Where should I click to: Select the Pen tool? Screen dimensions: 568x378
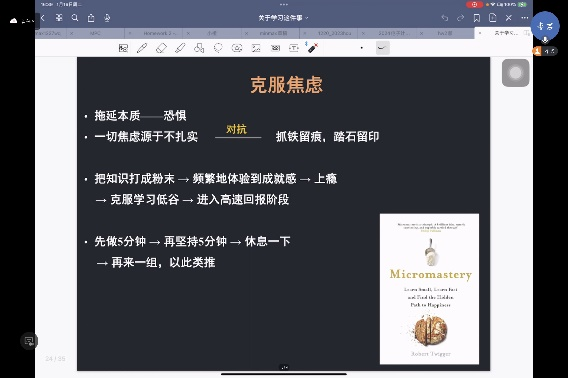(x=142, y=48)
